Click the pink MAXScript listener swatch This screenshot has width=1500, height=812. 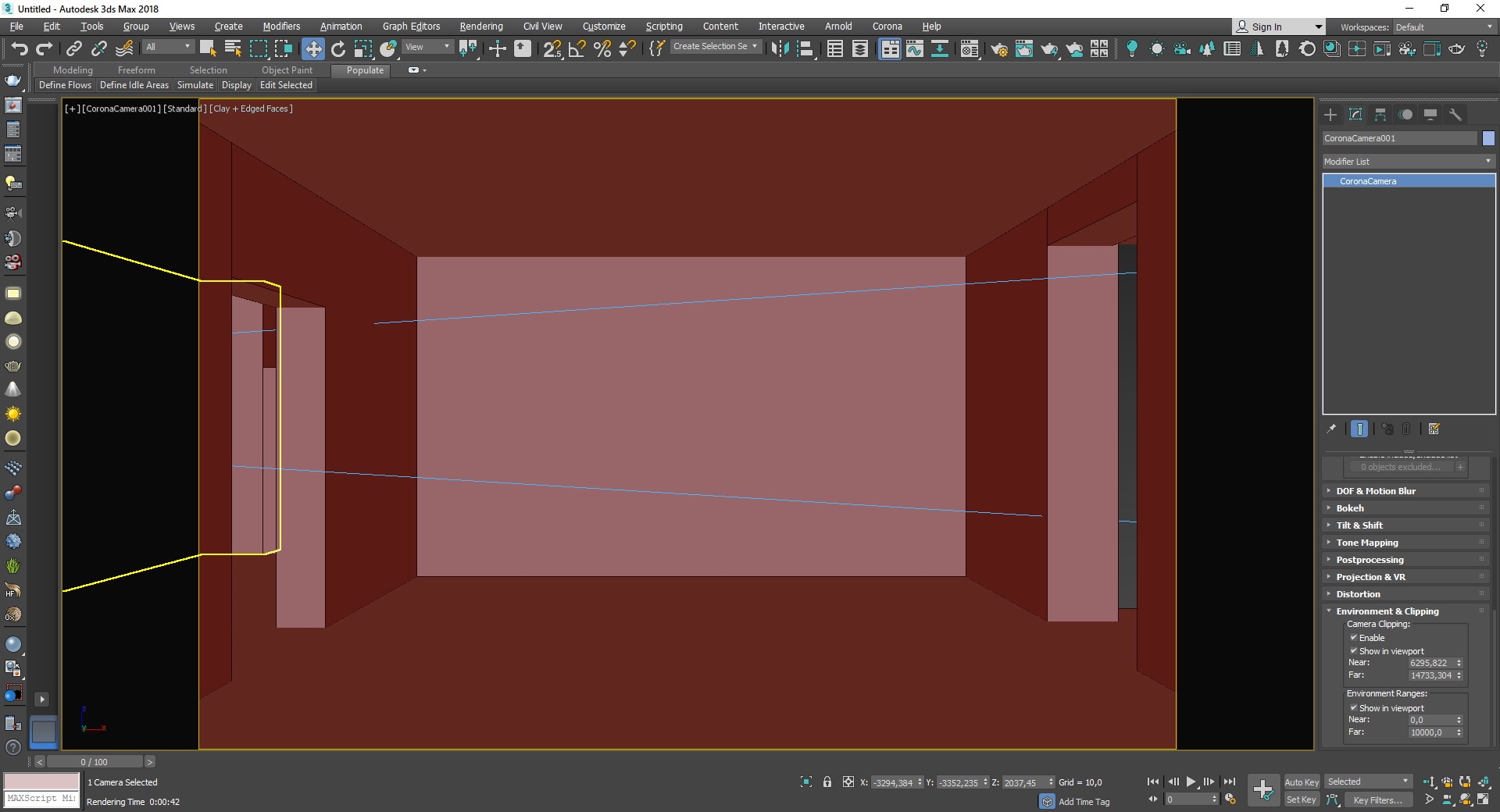pos(41,781)
